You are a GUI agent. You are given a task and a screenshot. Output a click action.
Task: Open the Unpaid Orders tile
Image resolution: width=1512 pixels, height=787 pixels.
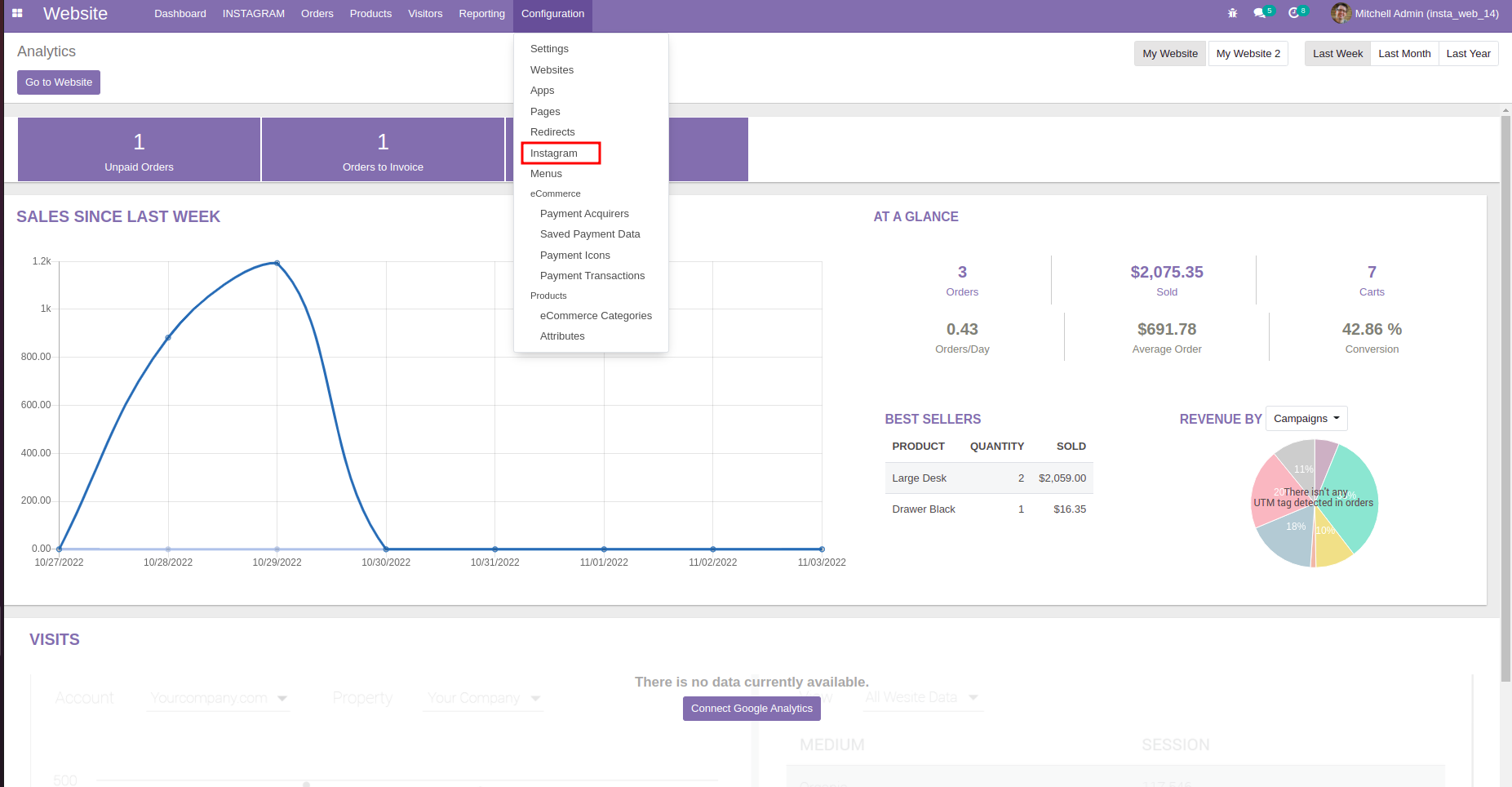139,150
